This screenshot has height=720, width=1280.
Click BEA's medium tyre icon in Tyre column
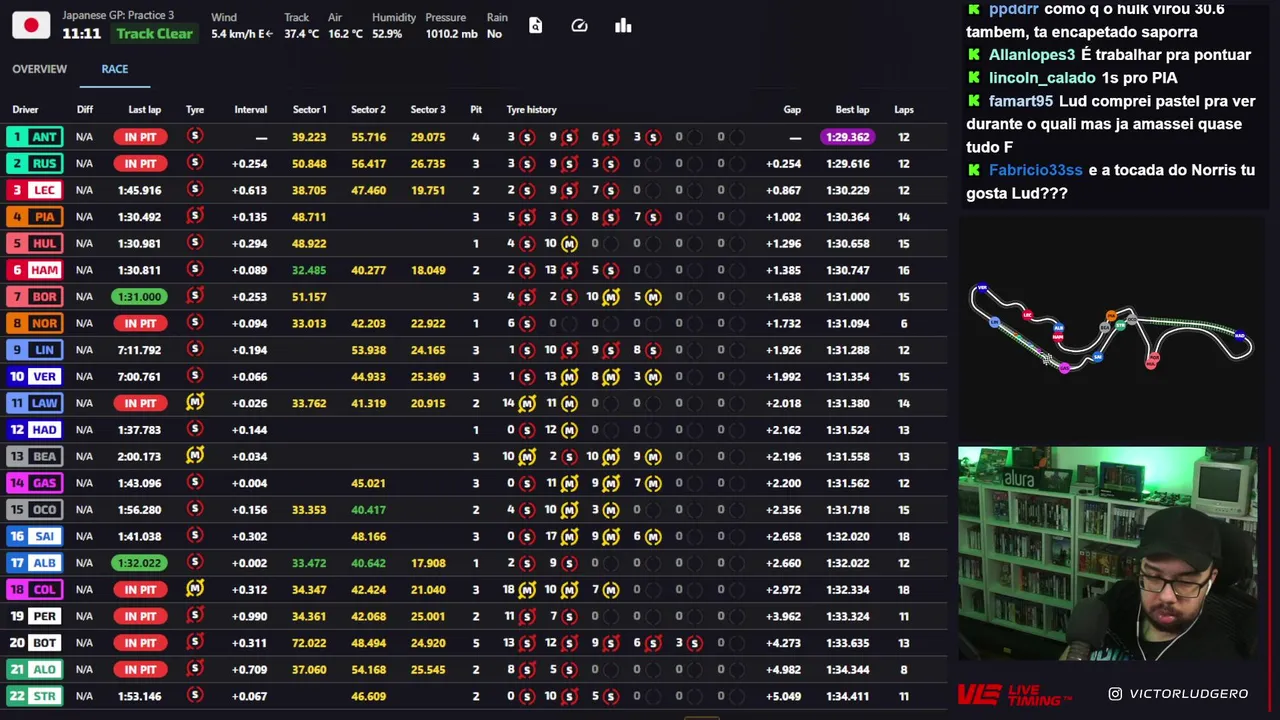195,456
